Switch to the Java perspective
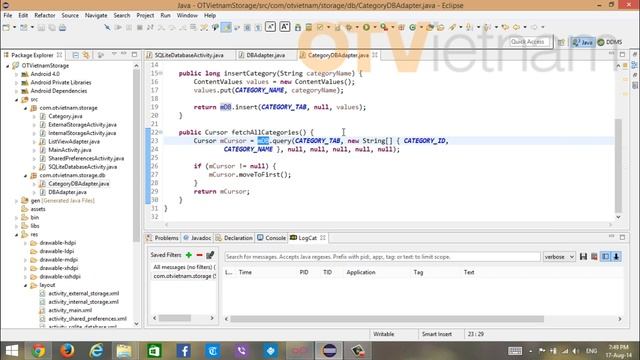 click(x=583, y=42)
